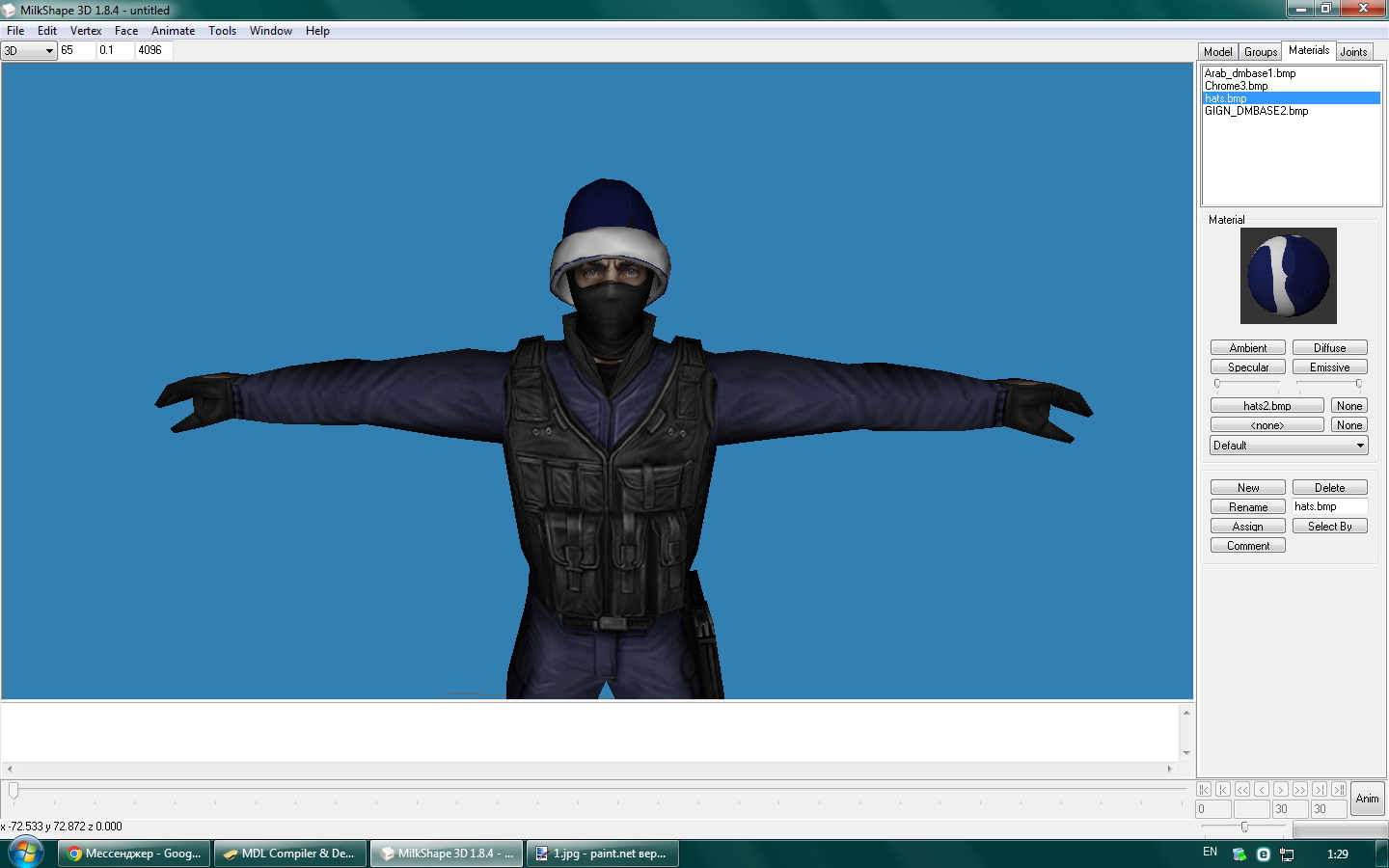The width and height of the screenshot is (1389, 868).
Task: Switch to the Chrome Мессенджер taskbar window
Action: click(134, 854)
